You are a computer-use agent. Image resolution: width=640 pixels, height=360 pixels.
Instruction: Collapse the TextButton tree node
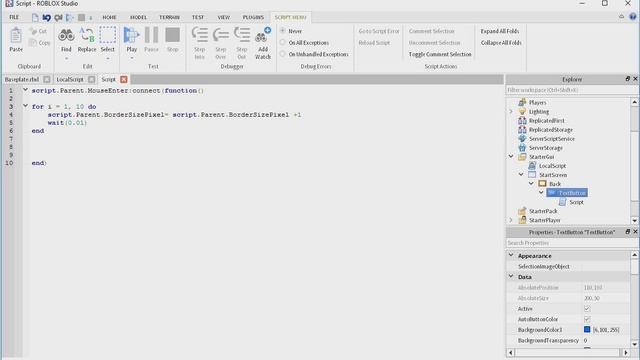(541, 192)
